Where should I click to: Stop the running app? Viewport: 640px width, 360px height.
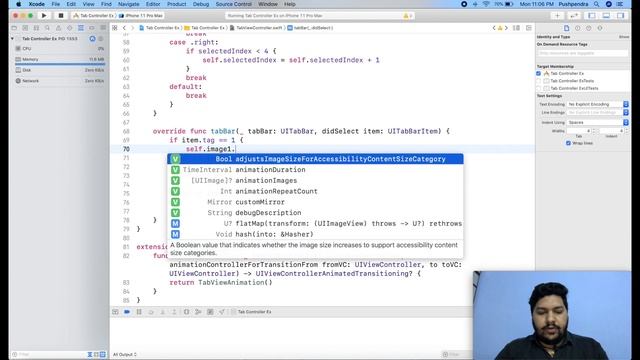(x=61, y=16)
